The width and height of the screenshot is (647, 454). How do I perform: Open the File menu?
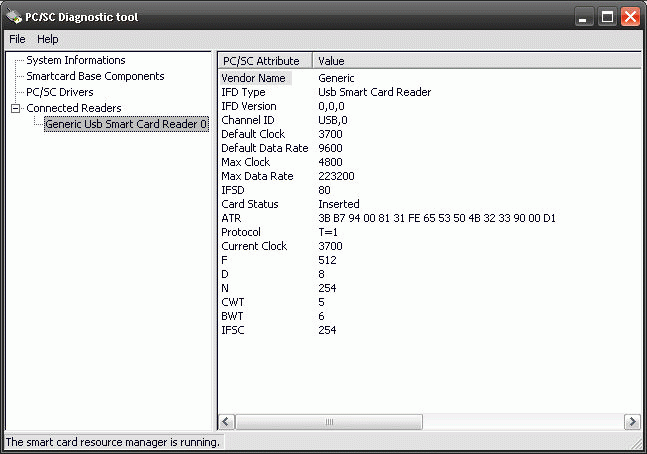[17, 39]
